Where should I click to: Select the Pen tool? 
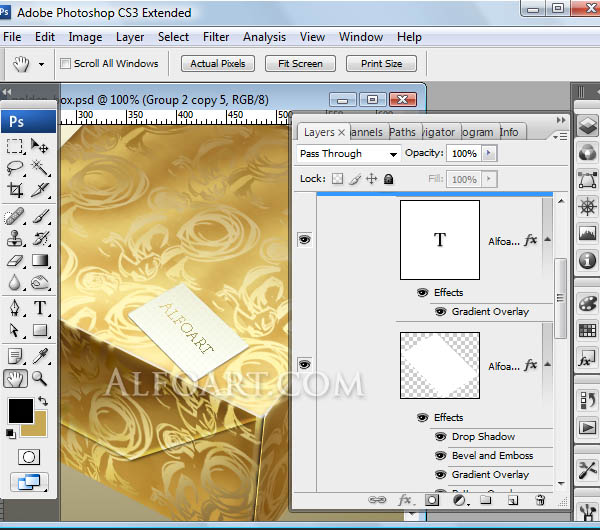[x=15, y=308]
